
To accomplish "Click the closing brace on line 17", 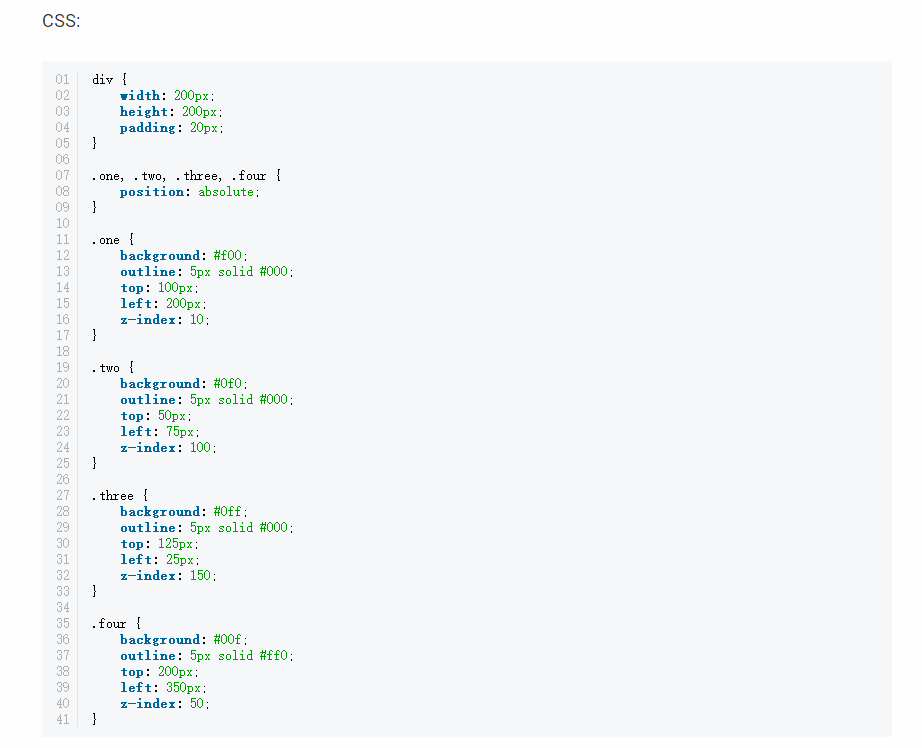I will tap(94, 336).
